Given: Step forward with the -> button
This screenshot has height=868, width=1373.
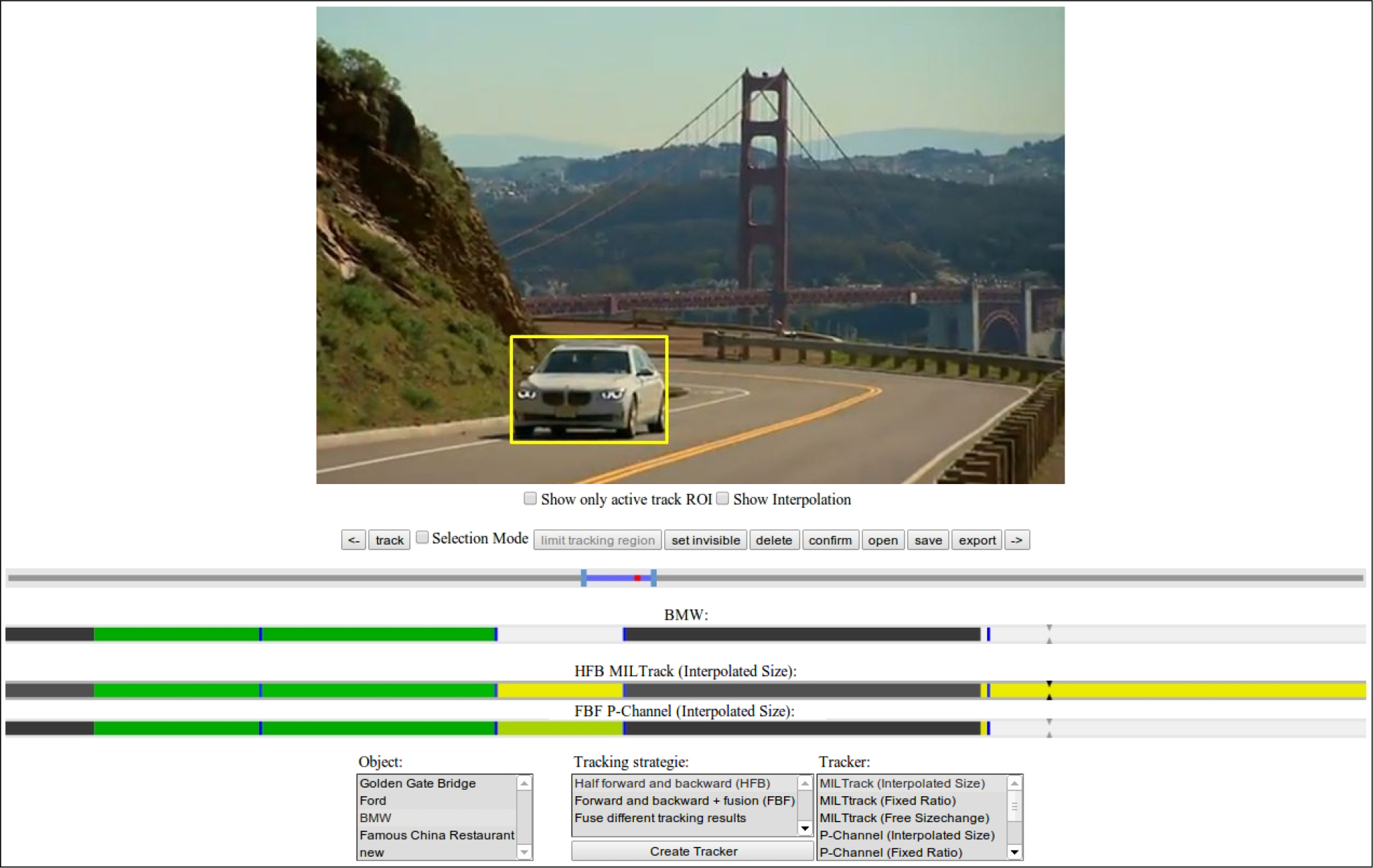Looking at the screenshot, I should (1017, 540).
